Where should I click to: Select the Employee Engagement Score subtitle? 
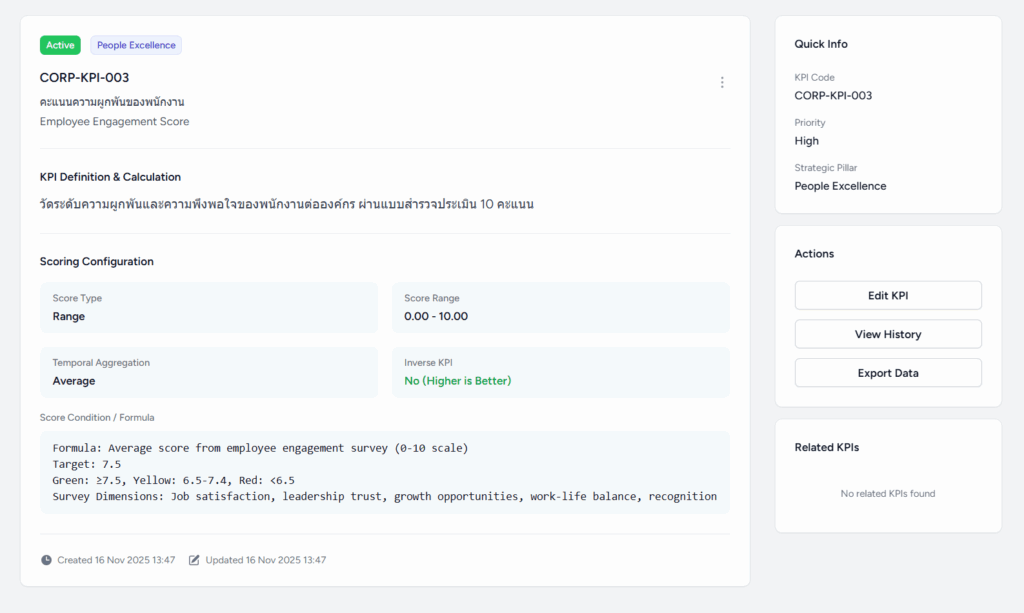[114, 122]
